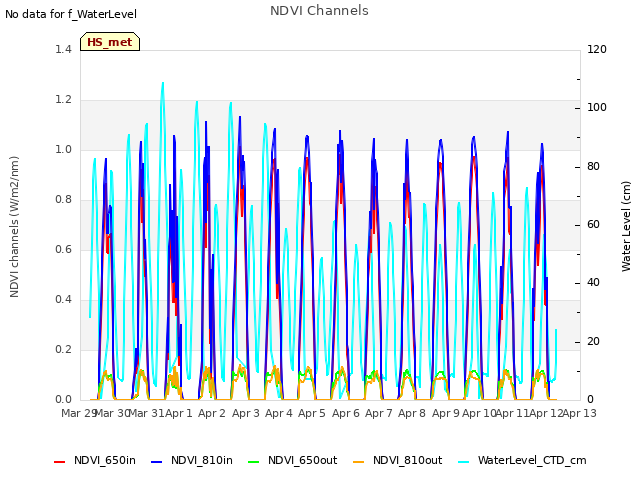Click the NDVI Channels chart title
This screenshot has height=480, width=640.
coord(319,10)
